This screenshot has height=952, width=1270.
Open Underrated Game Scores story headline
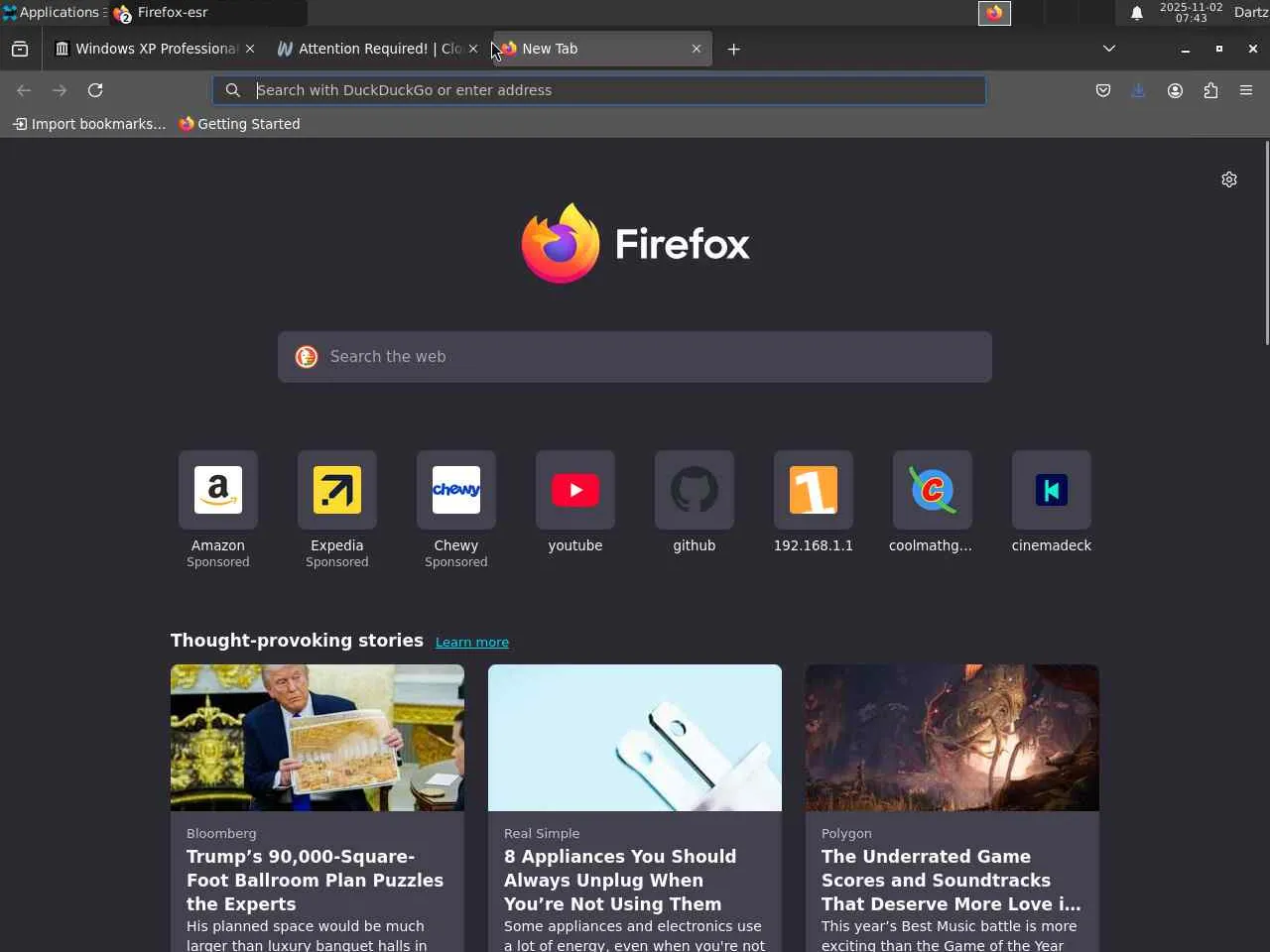coord(952,881)
